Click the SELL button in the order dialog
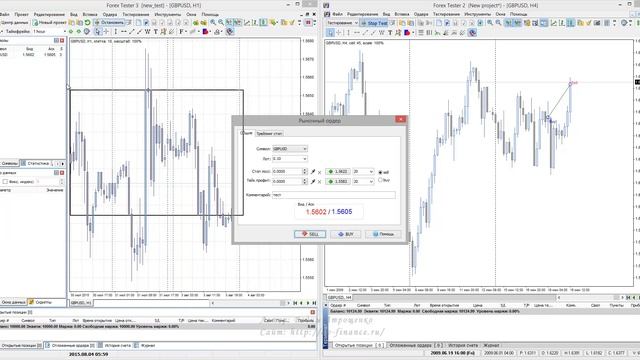Screen dimensions: 640x360 pos(310,234)
